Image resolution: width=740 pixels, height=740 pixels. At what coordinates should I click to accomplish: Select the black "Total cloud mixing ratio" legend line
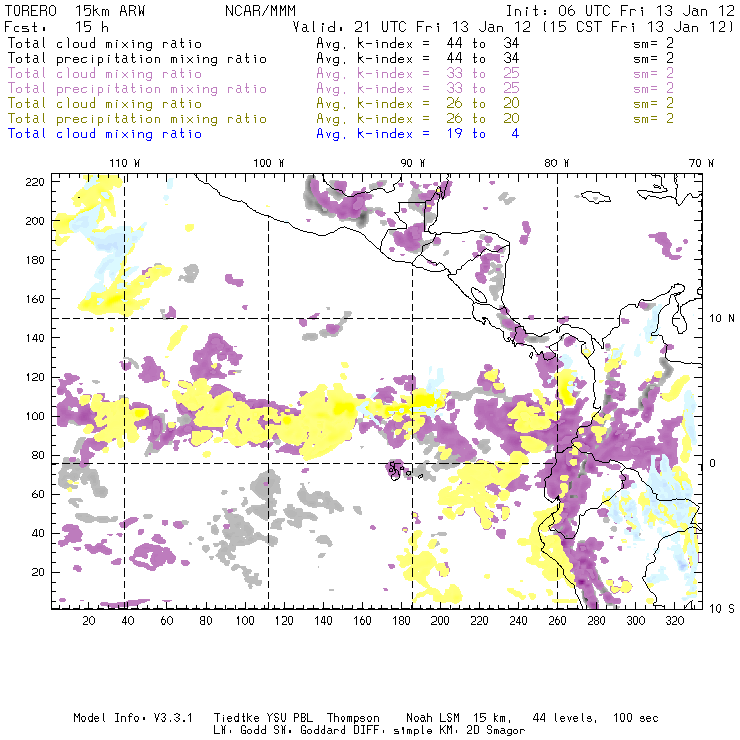(105, 43)
